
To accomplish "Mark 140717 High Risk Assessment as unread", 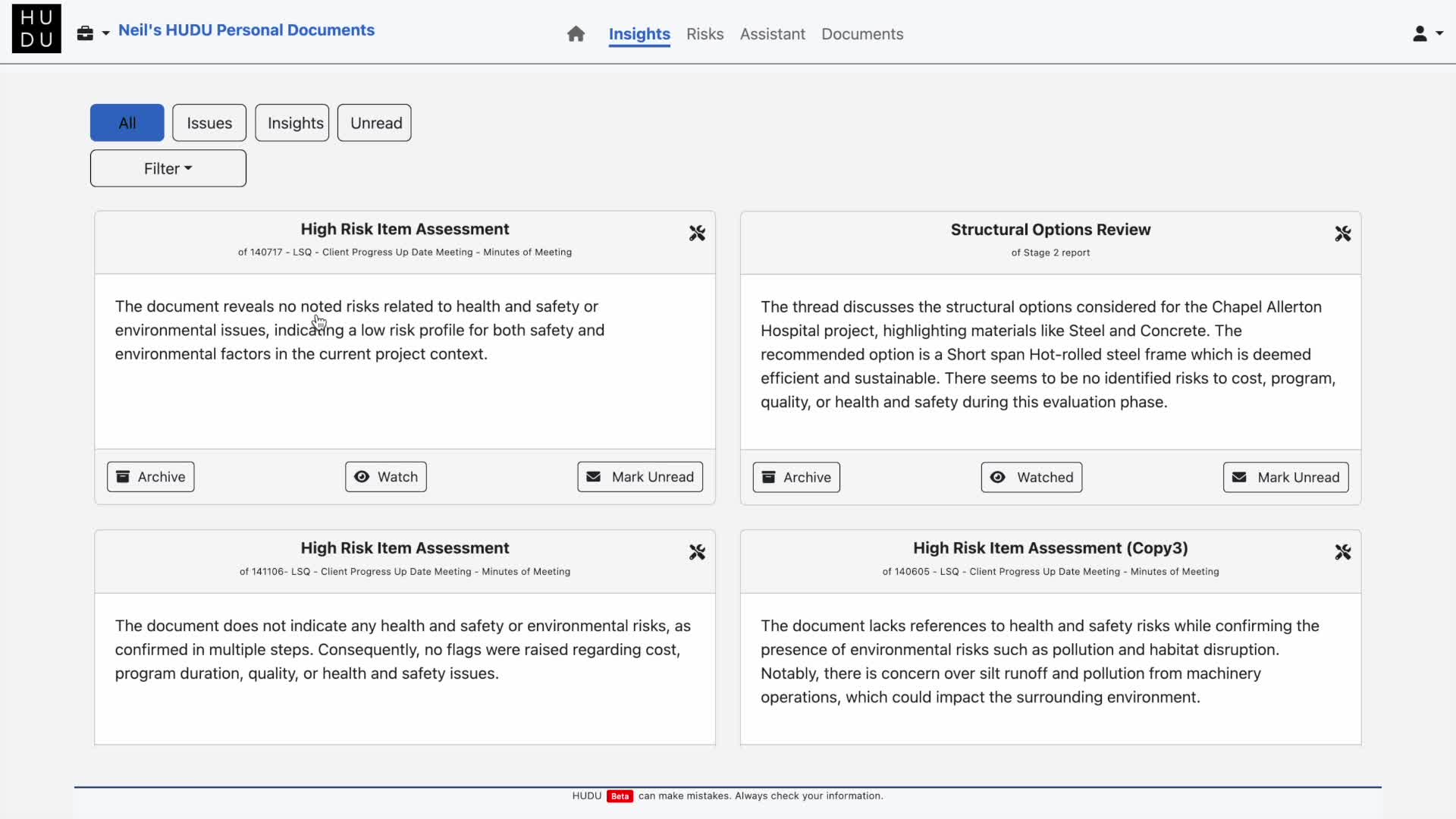I will point(639,477).
